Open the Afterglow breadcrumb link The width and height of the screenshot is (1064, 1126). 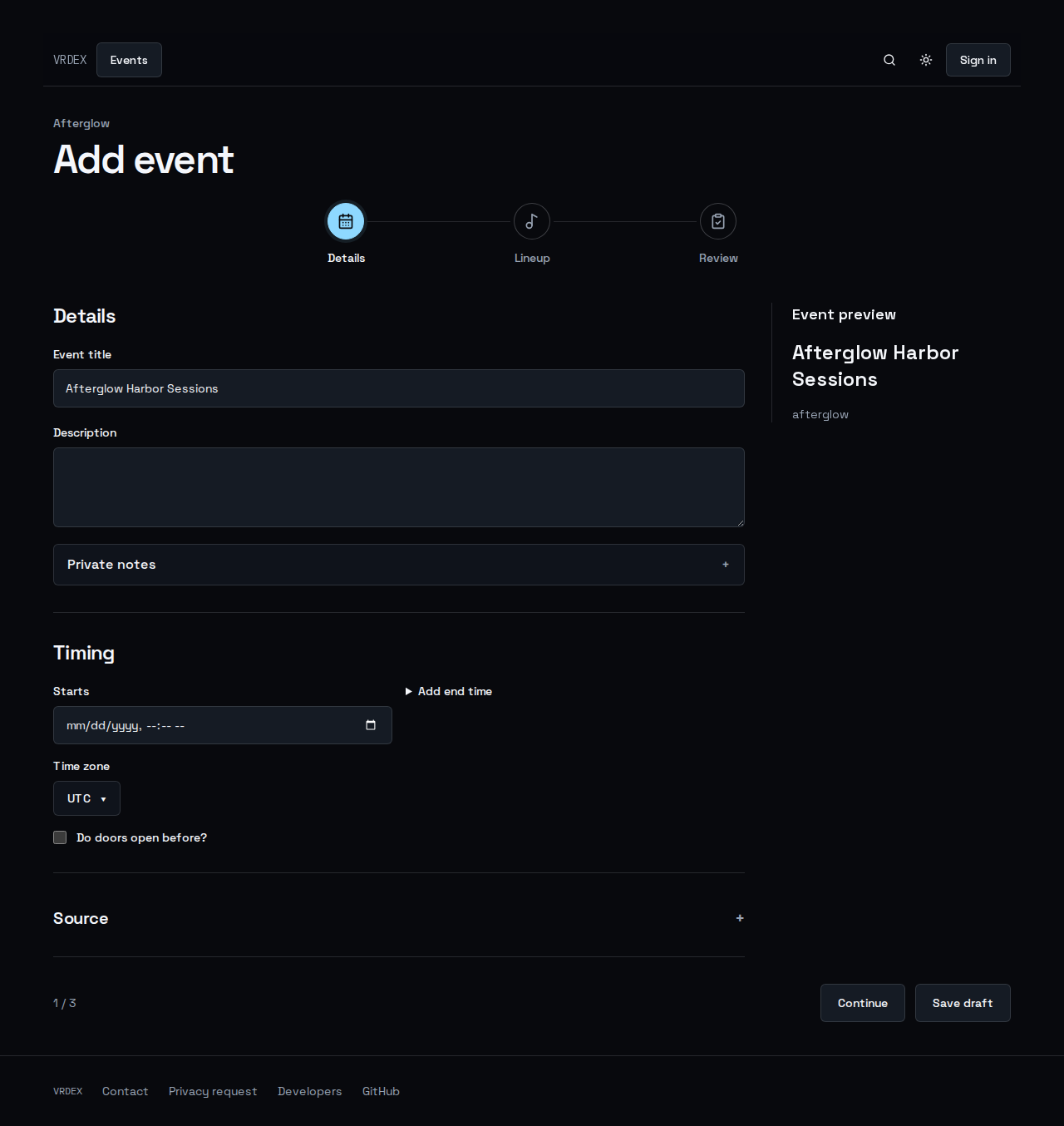[81, 123]
